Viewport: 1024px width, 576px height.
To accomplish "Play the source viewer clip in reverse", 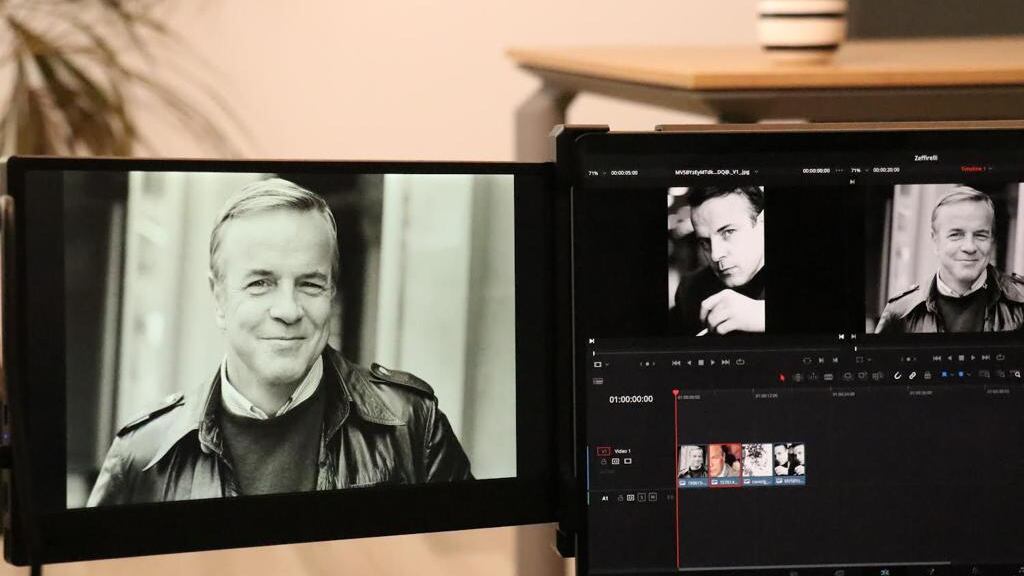I will click(x=689, y=362).
